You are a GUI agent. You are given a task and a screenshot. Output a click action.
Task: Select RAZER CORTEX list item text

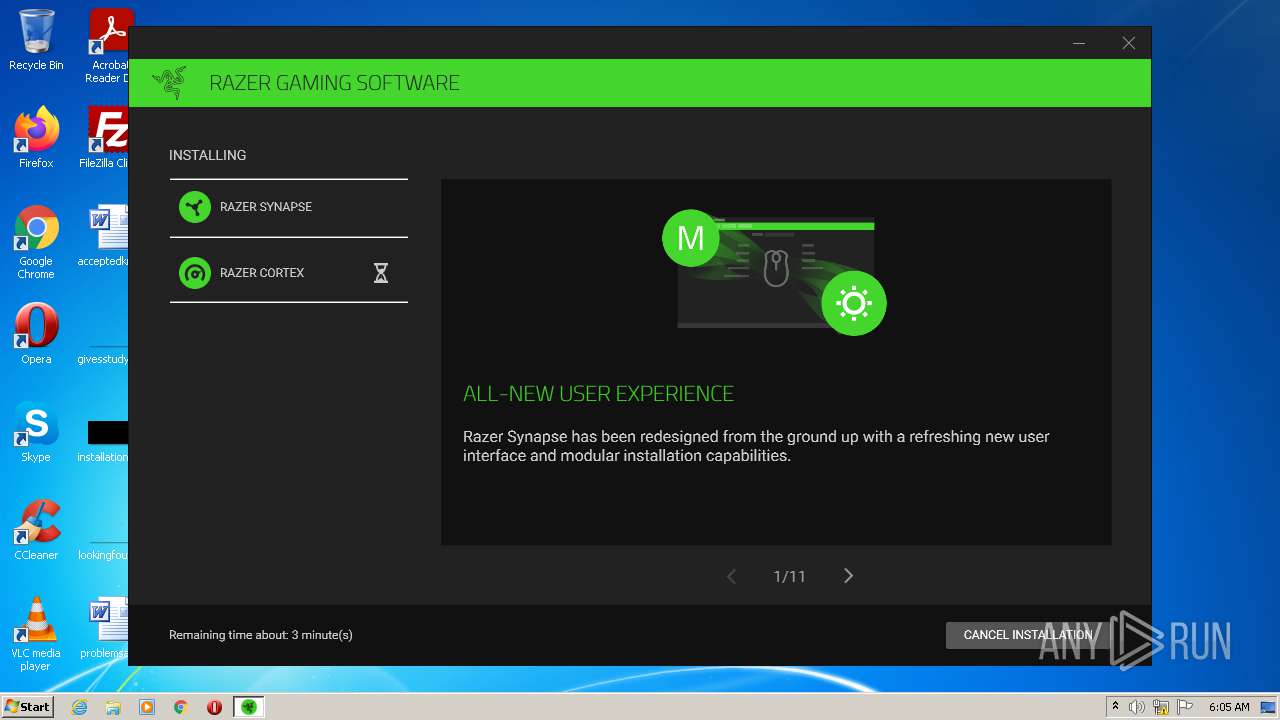[x=262, y=273]
